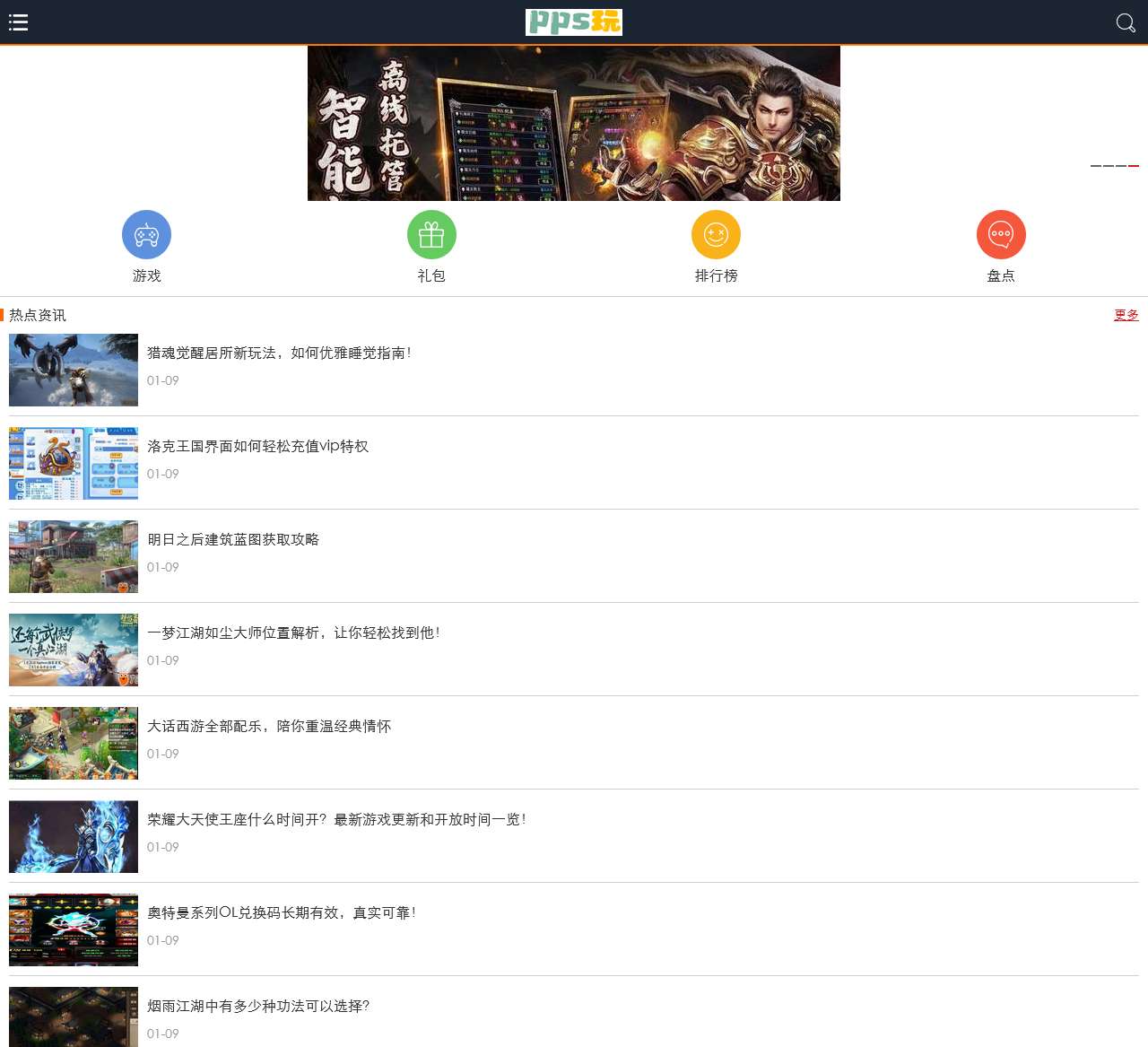Select the 游戏 label
Viewport: 1148px width, 1047px height.
click(147, 275)
